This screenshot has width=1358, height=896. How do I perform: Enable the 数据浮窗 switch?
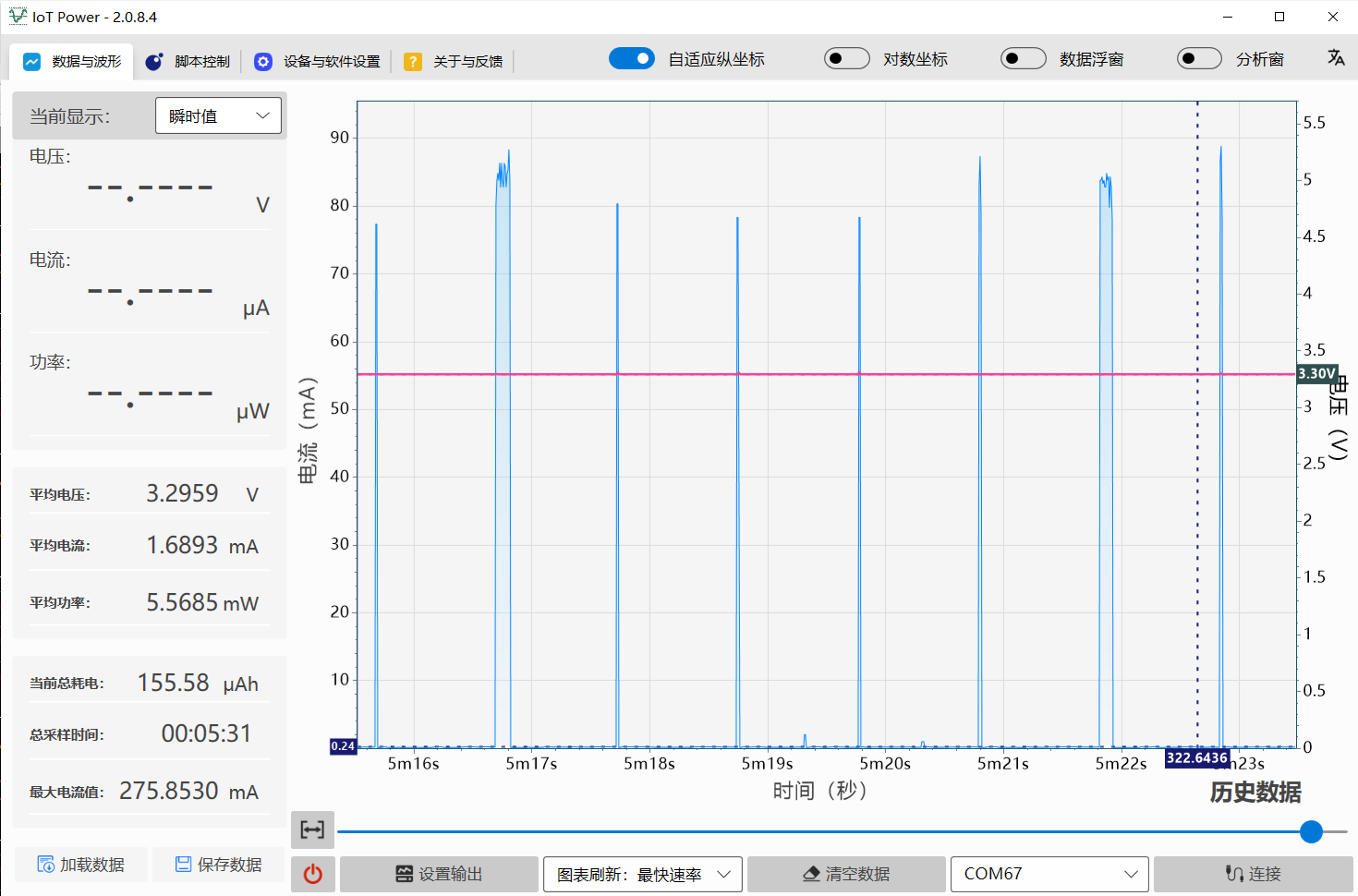[1024, 58]
